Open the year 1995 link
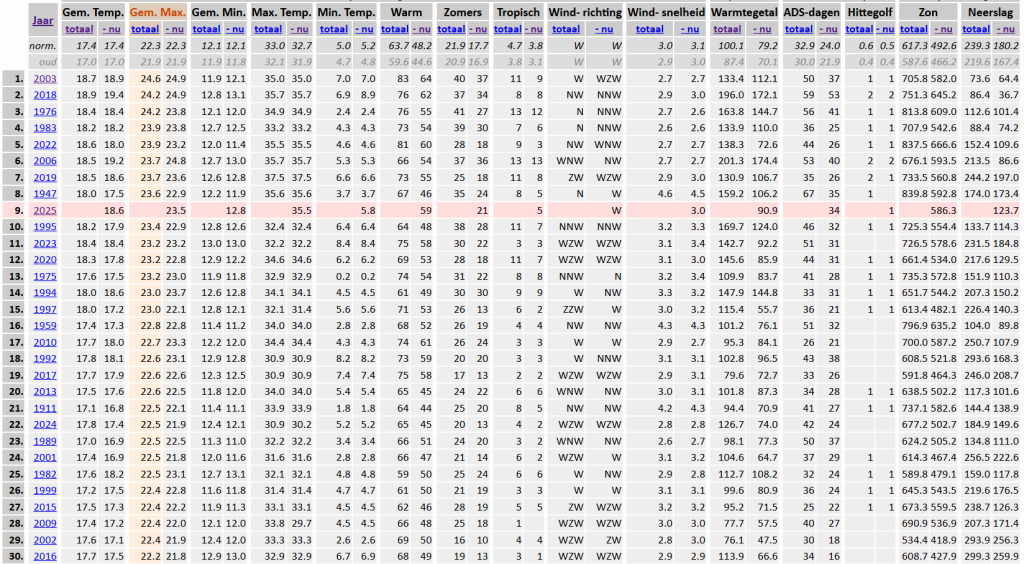This screenshot has height=564, width=1024. pos(45,227)
